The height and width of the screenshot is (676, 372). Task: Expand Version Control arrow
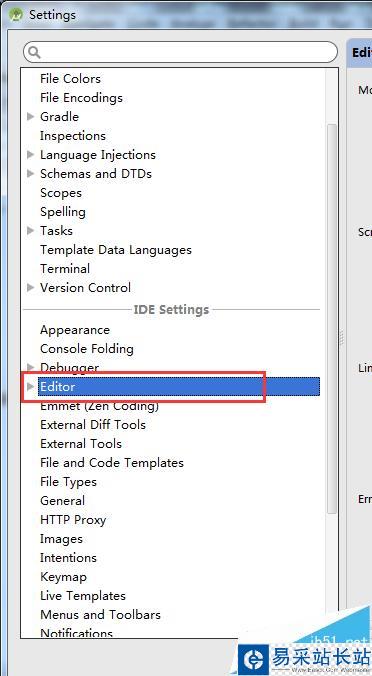pyautogui.click(x=30, y=287)
